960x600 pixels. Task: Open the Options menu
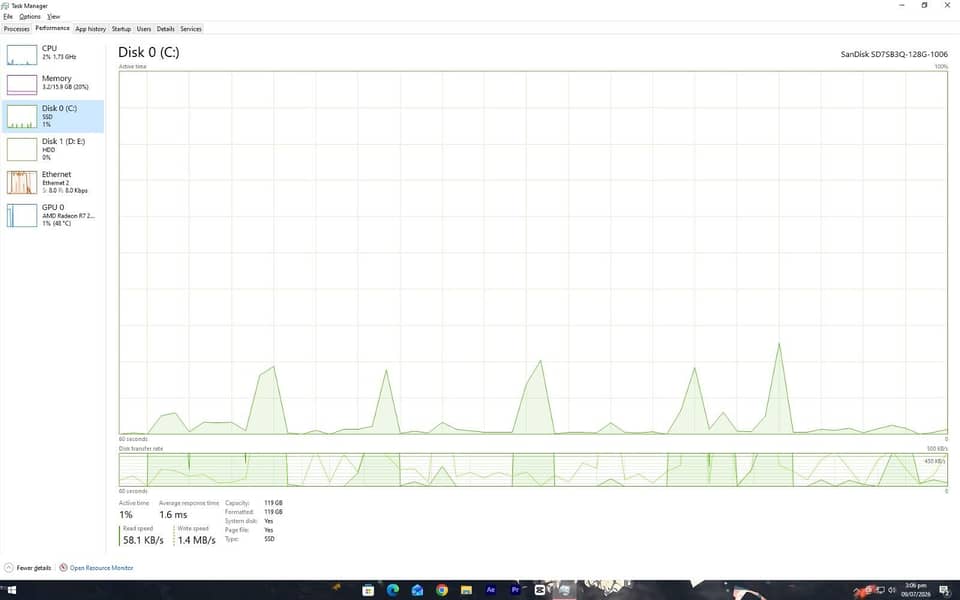point(29,17)
